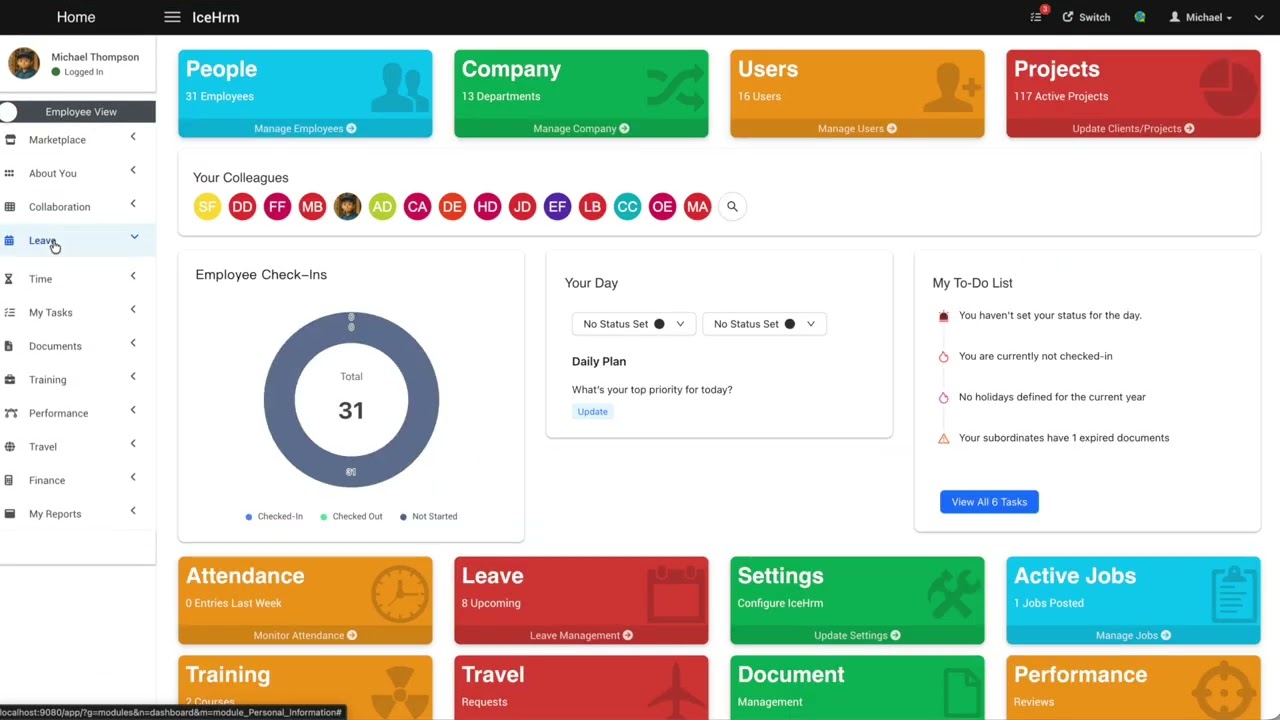This screenshot has width=1280, height=720.
Task: Select colleague avatar HD
Action: [x=487, y=207]
